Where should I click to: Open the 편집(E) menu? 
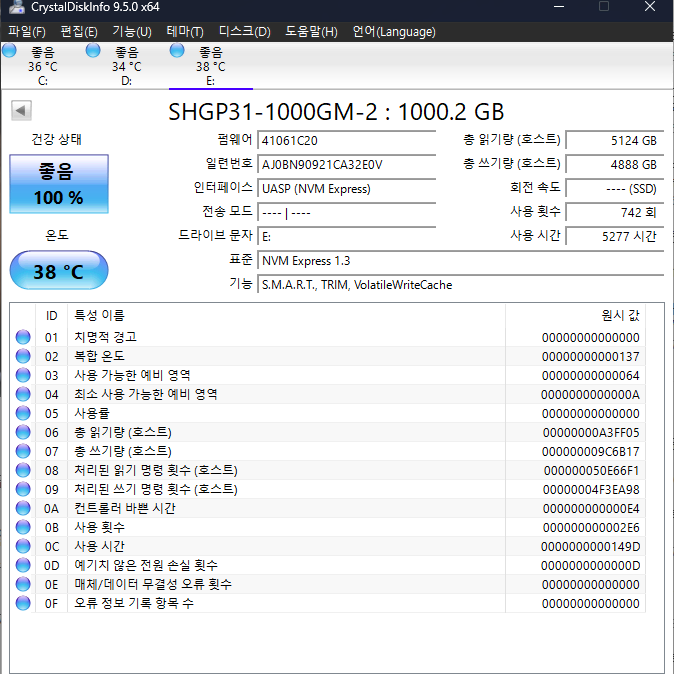pos(79,32)
